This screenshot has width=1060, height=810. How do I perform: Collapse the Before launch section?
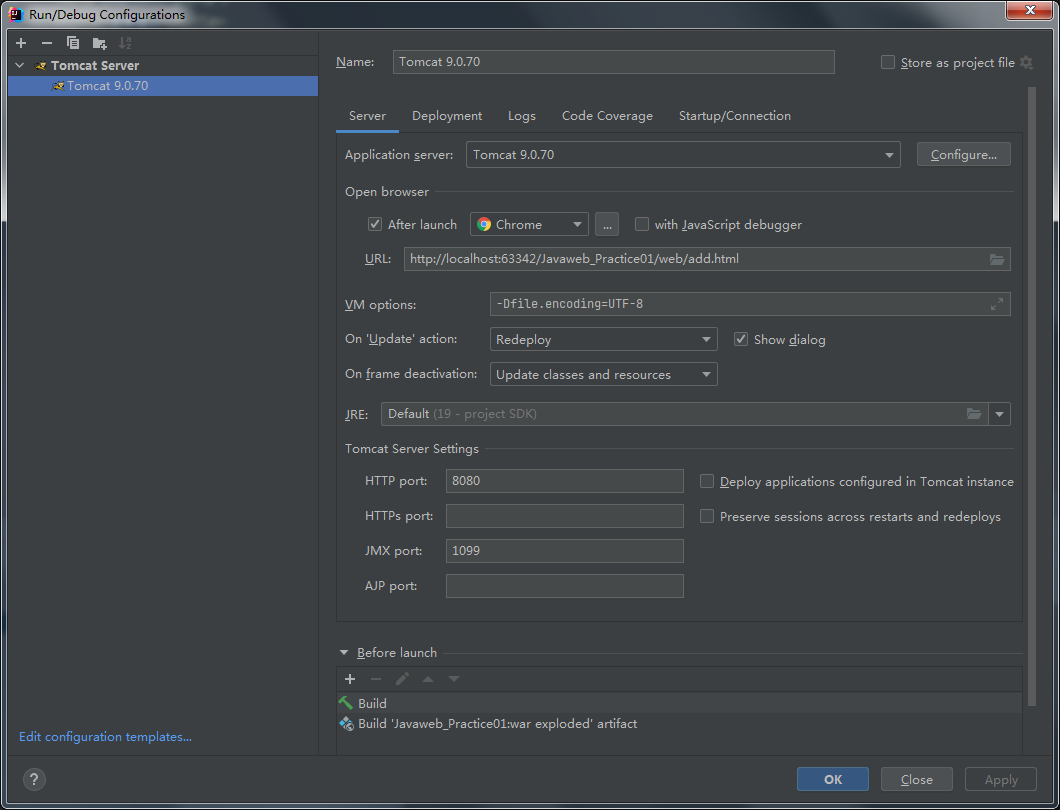[344, 652]
